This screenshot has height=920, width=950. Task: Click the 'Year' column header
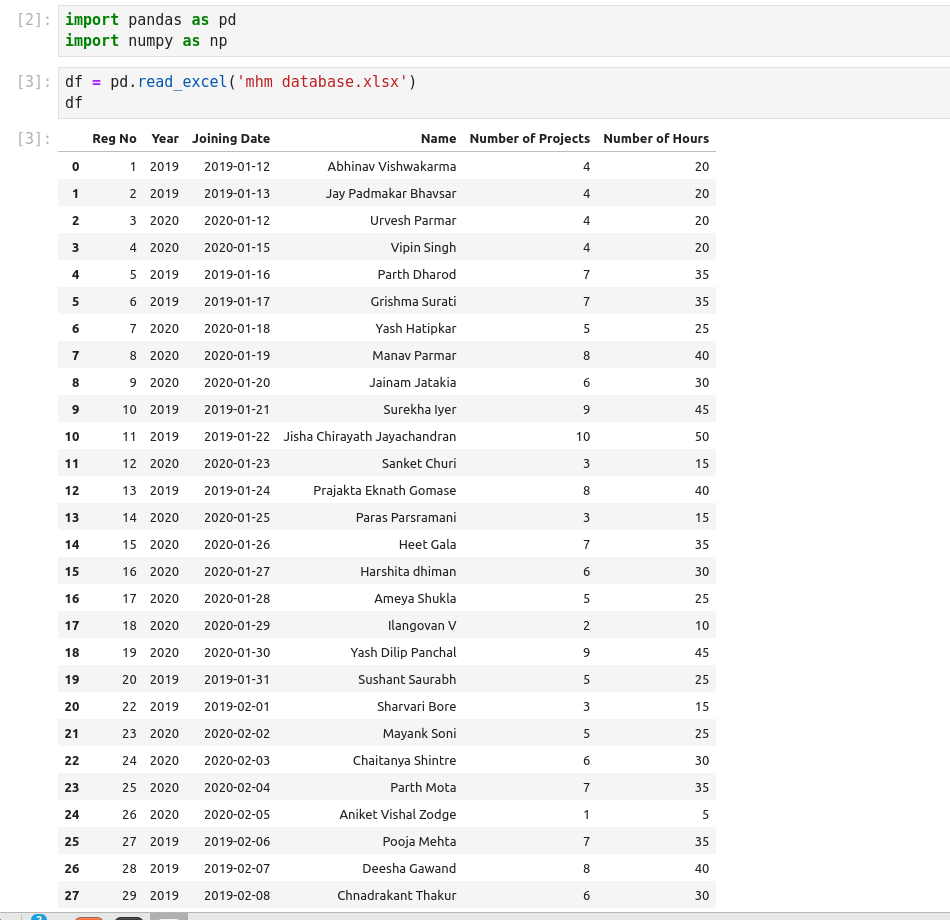point(165,139)
